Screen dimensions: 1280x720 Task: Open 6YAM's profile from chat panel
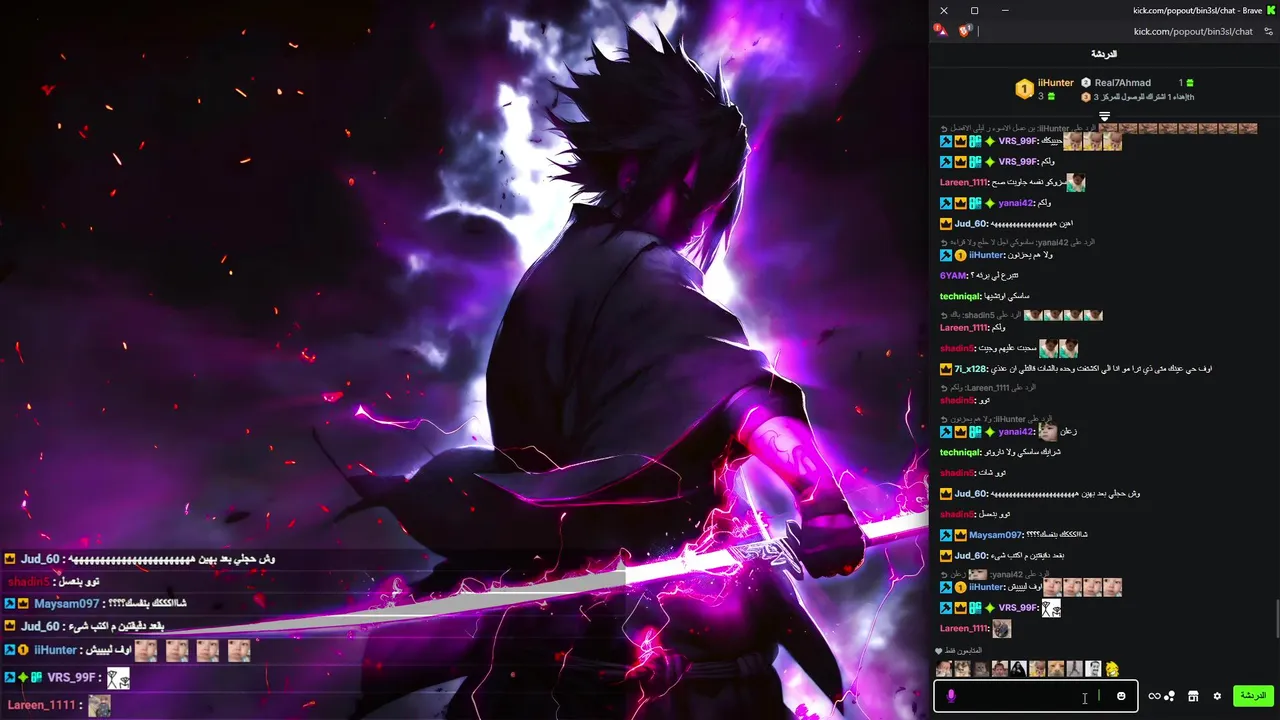coord(953,276)
